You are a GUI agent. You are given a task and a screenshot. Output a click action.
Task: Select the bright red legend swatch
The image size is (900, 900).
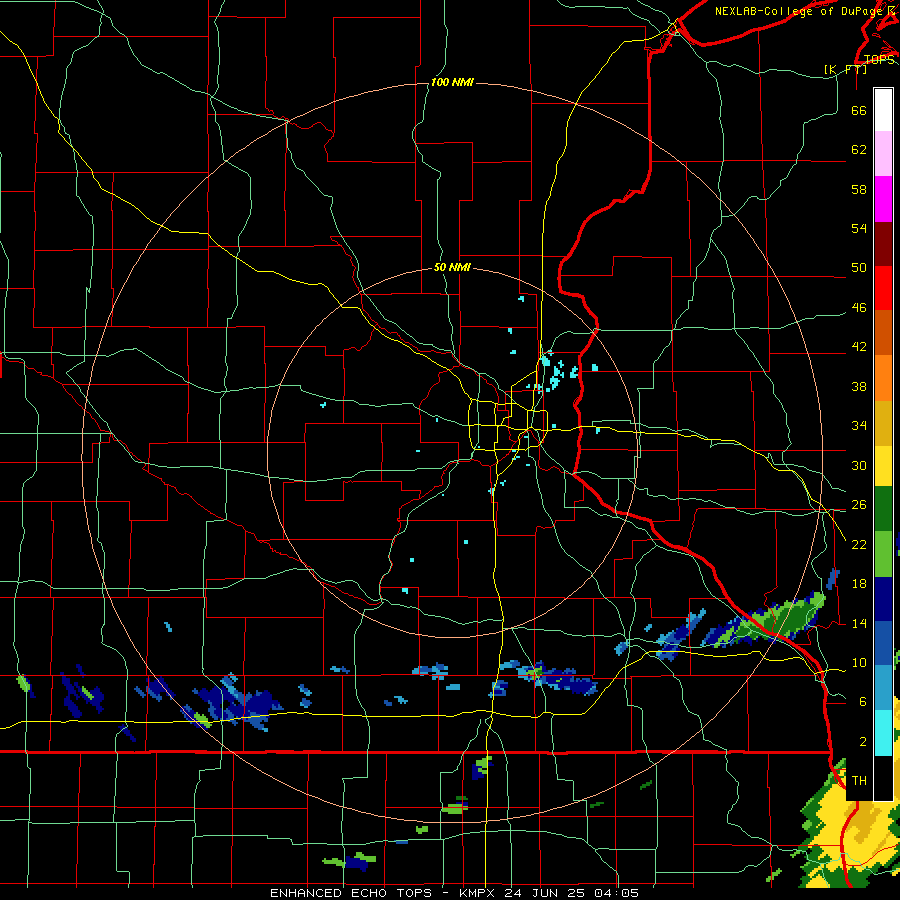pyautogui.click(x=883, y=288)
